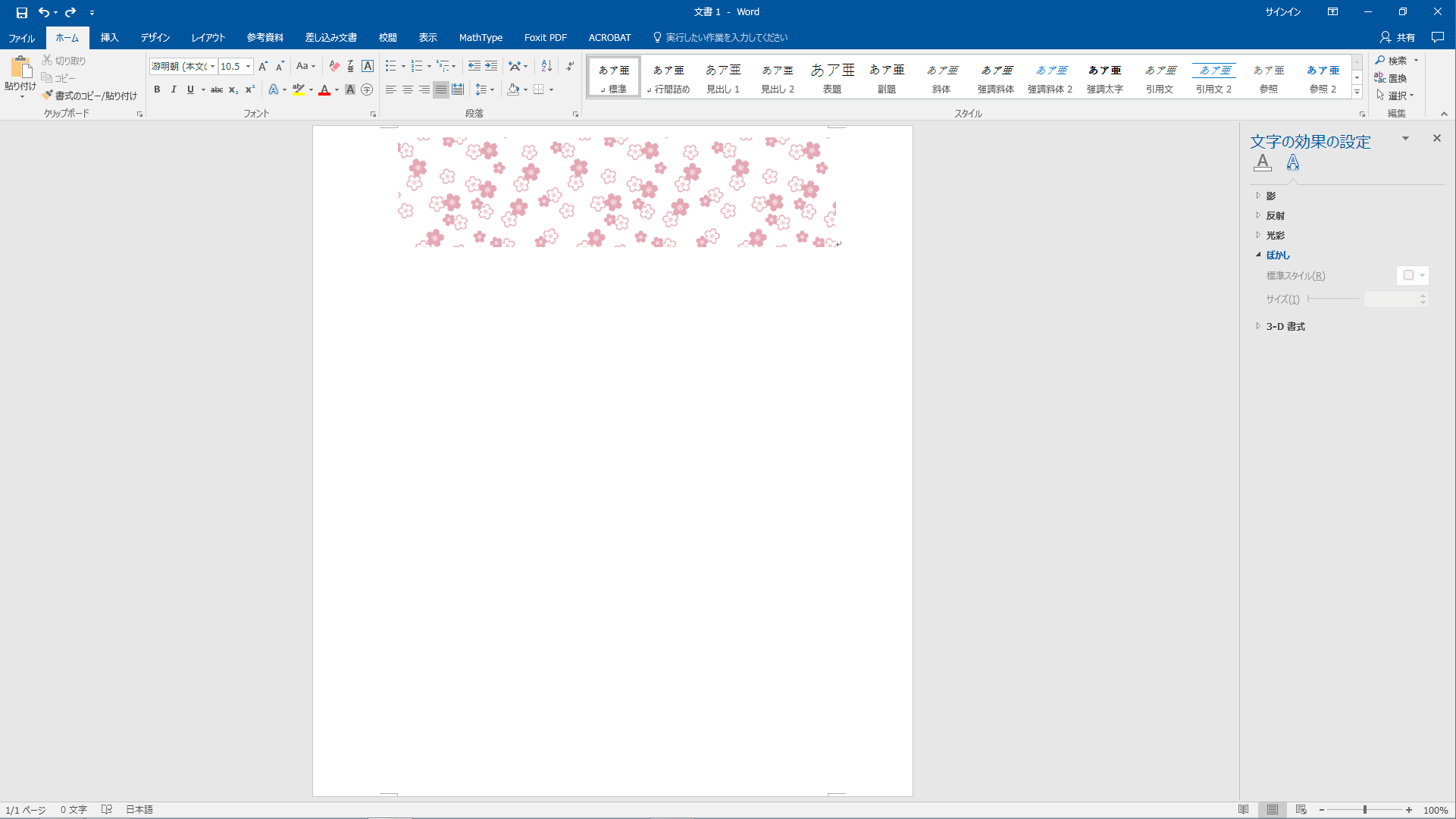Screen dimensions: 1456x819
Task: Open font size dropdown
Action: point(248,66)
